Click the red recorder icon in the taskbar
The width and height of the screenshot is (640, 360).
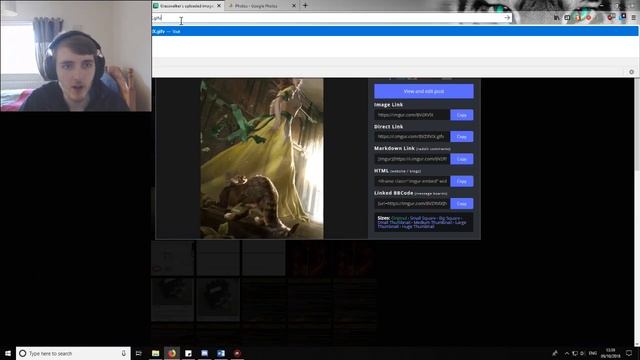point(237,353)
